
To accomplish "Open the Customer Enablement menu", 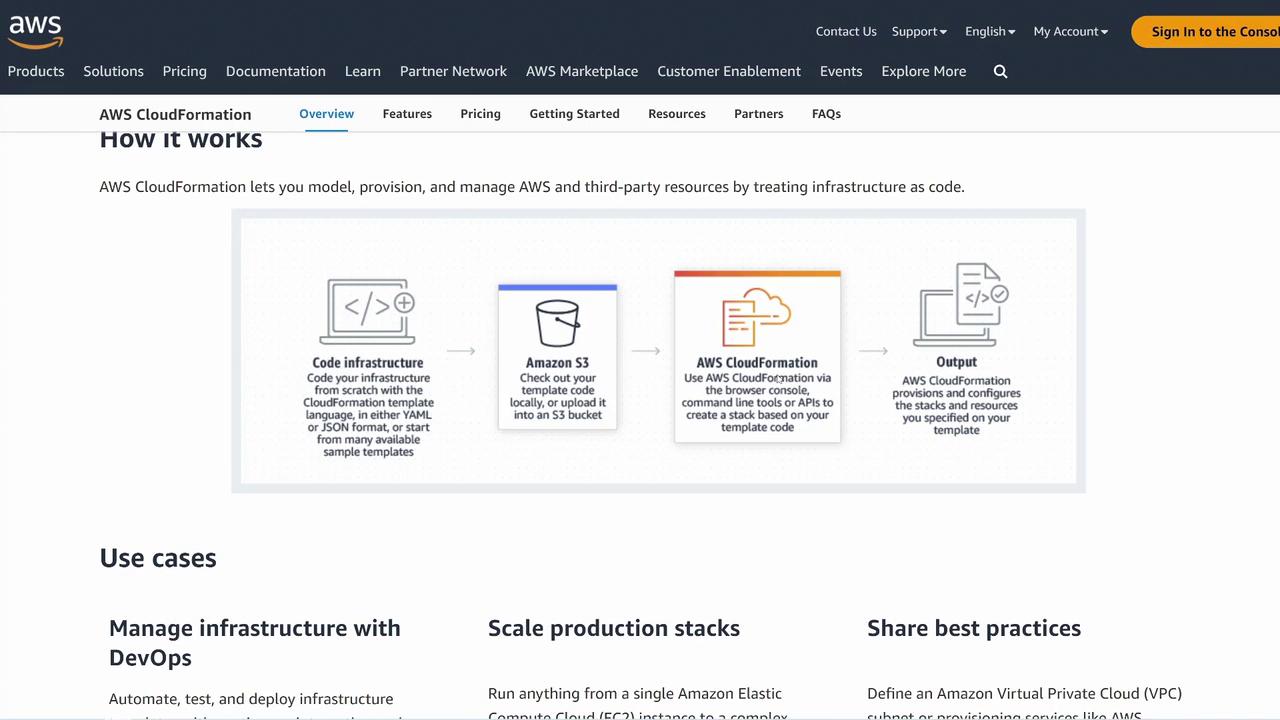I will pos(729,71).
